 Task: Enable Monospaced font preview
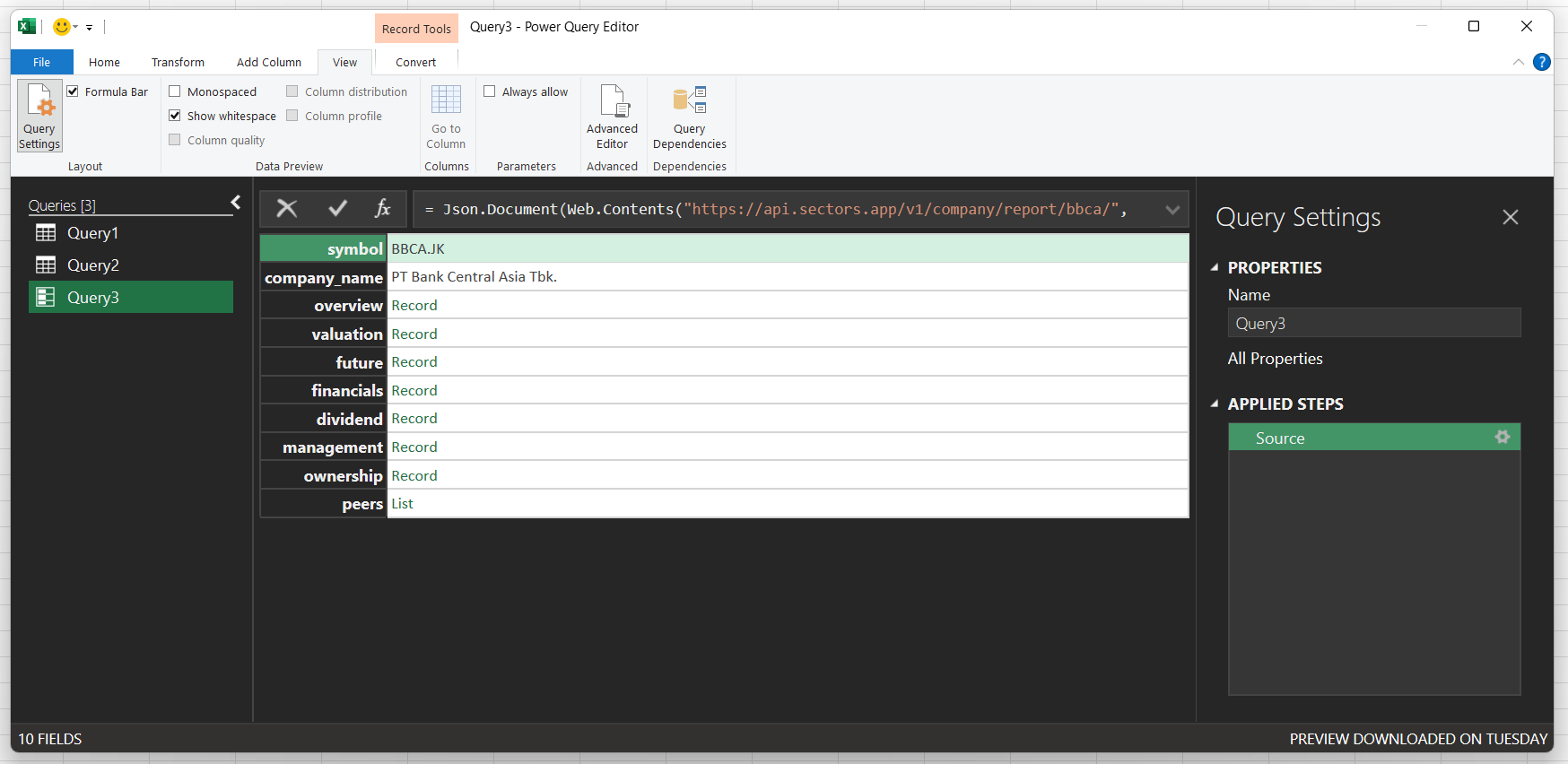(175, 91)
